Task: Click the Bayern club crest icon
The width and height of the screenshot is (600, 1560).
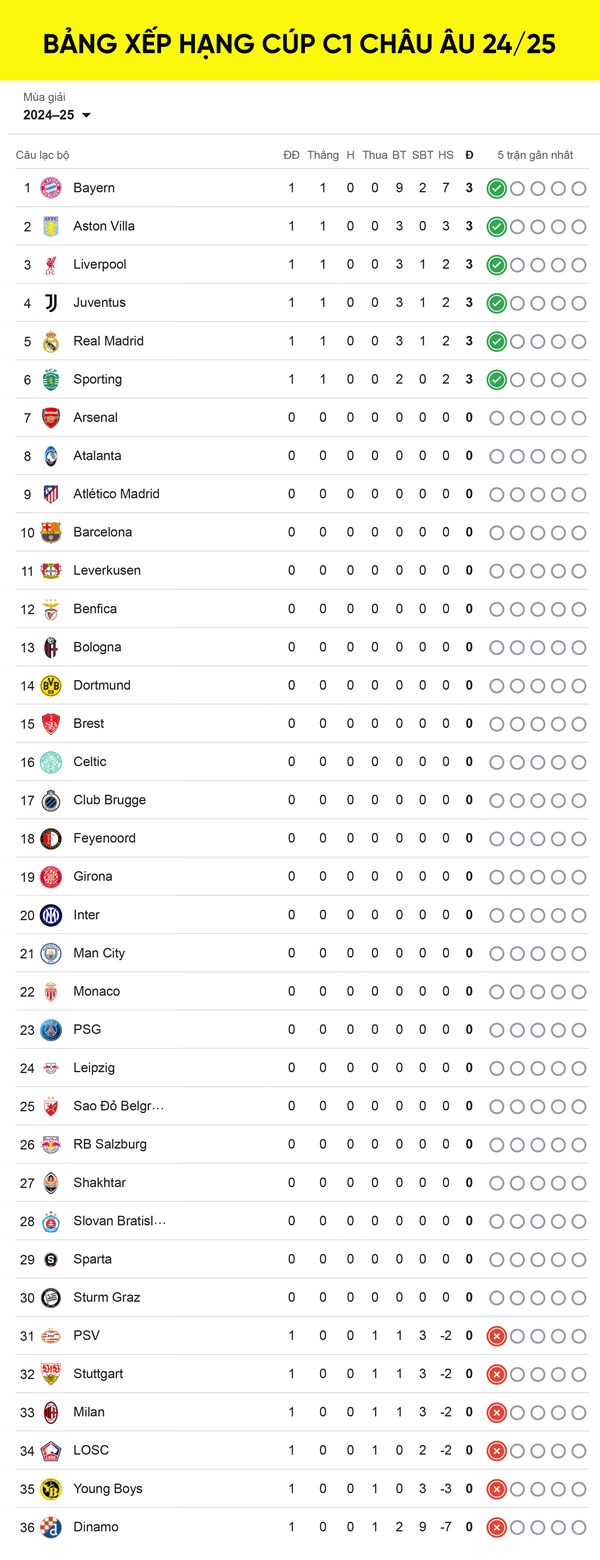Action: pyautogui.click(x=51, y=188)
